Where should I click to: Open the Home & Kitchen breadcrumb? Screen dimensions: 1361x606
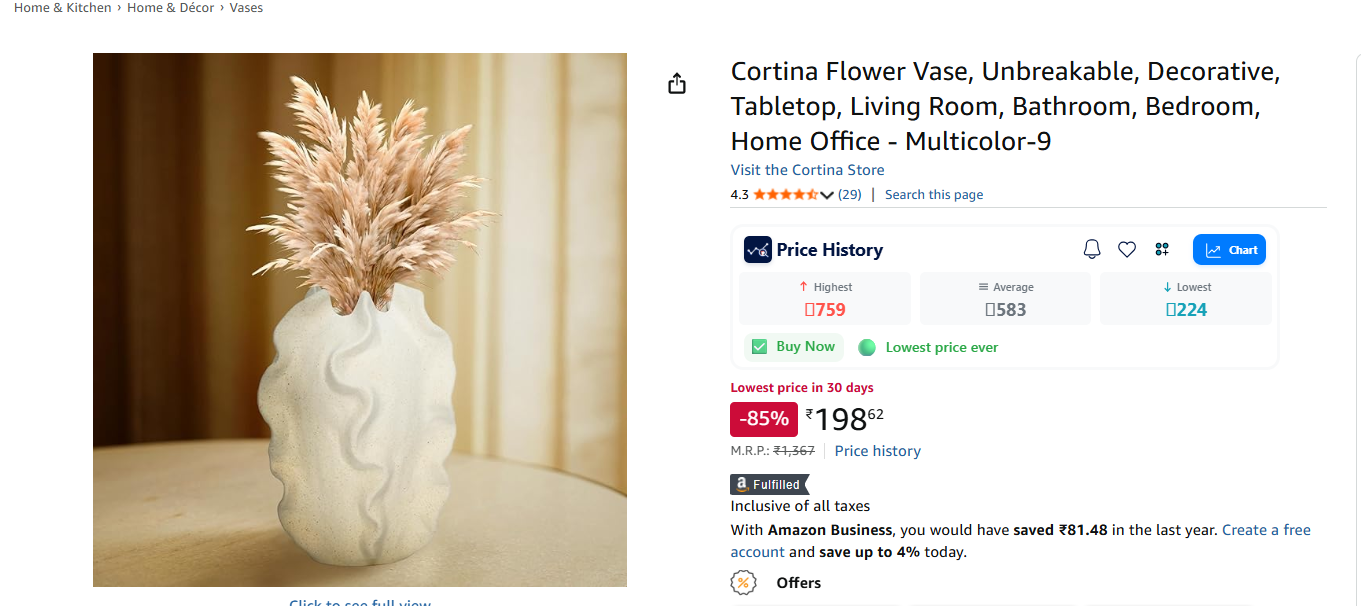pyautogui.click(x=62, y=8)
